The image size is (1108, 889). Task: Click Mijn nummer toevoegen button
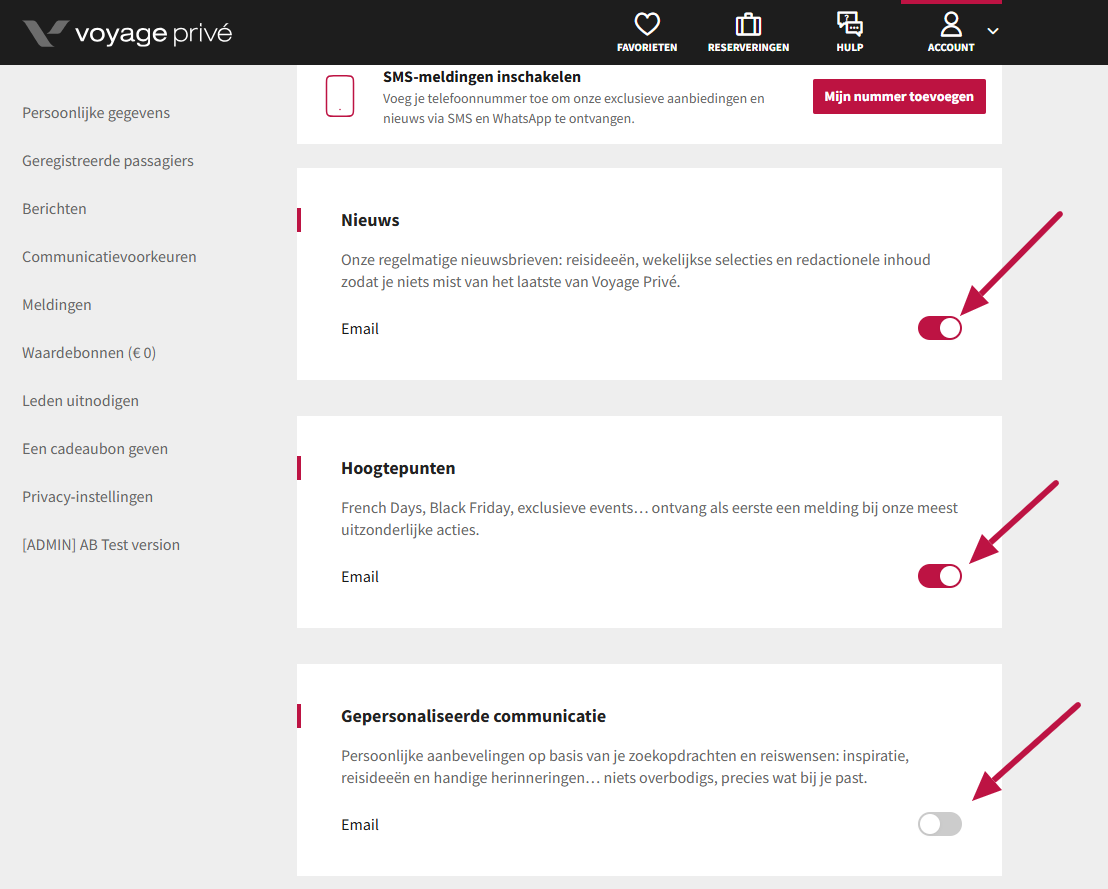[x=899, y=97]
